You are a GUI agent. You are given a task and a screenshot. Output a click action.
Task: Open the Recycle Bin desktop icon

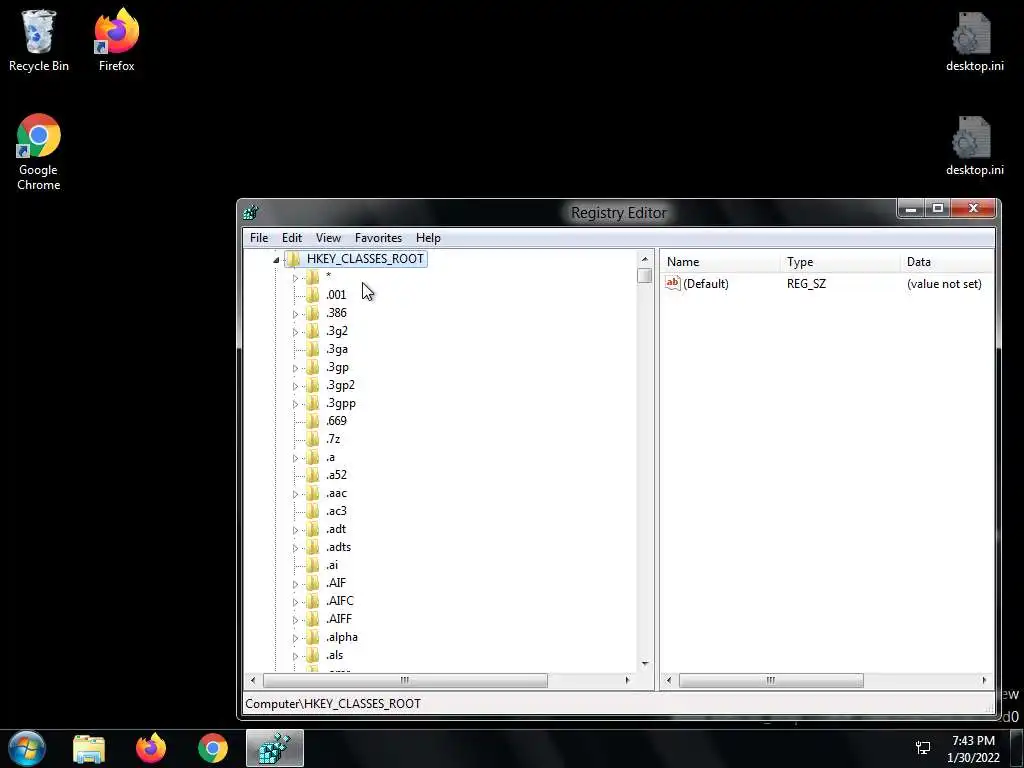click(38, 39)
